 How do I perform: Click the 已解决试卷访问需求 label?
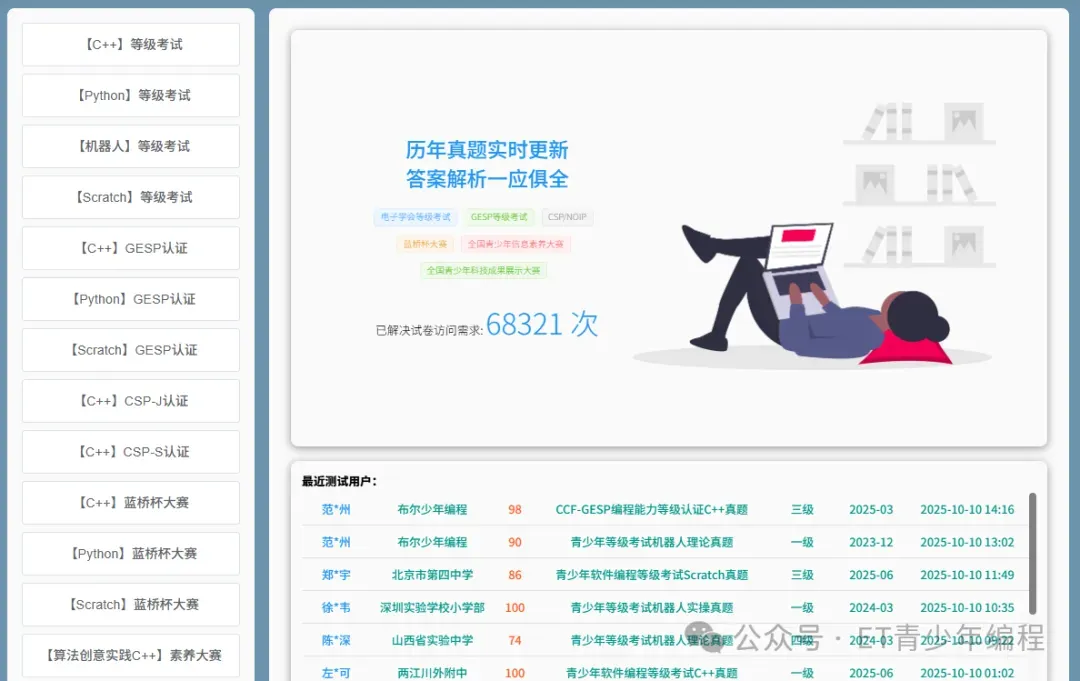tap(428, 331)
